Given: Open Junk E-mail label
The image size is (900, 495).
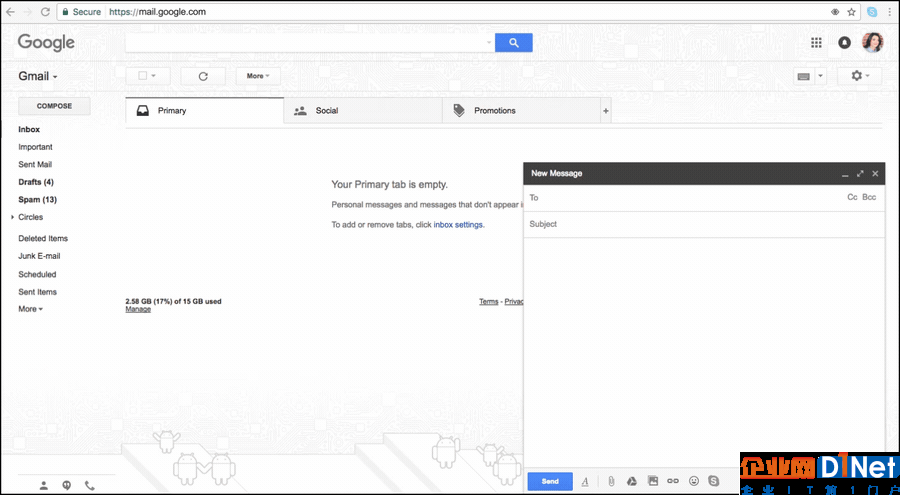Looking at the screenshot, I should (x=39, y=256).
